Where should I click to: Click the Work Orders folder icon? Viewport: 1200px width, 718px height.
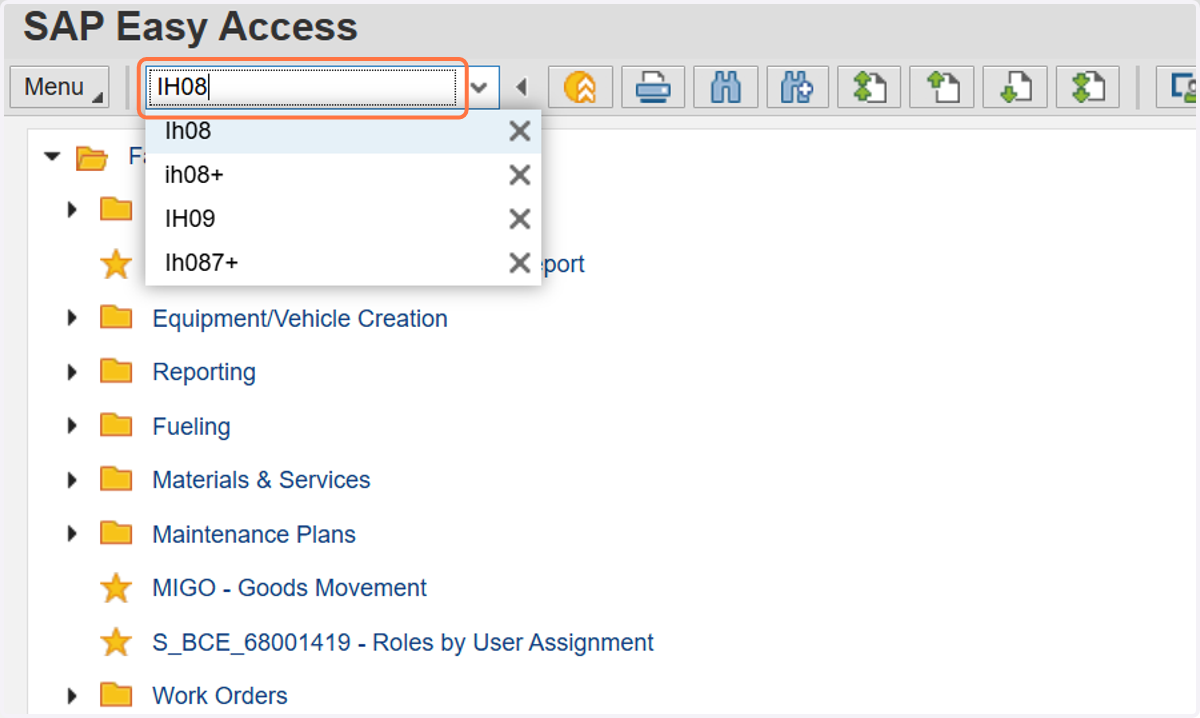tap(116, 694)
